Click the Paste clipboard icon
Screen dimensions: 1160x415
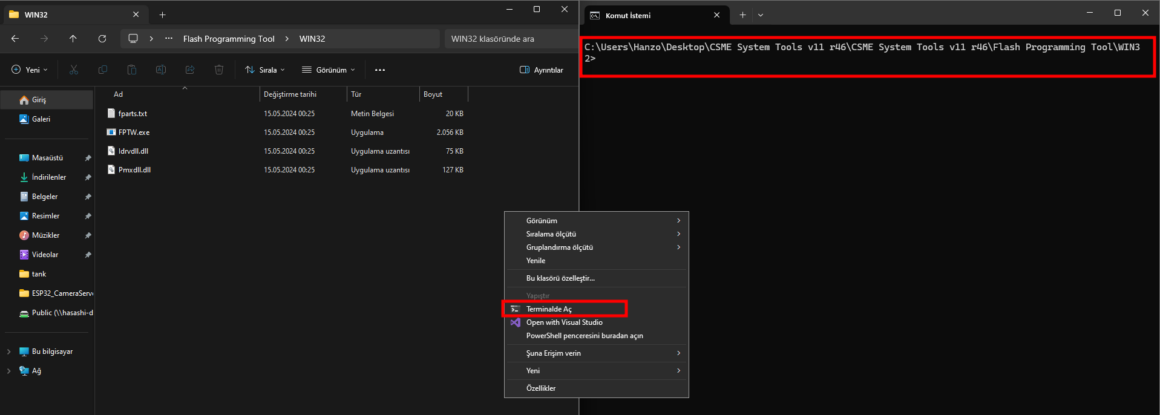[131, 70]
